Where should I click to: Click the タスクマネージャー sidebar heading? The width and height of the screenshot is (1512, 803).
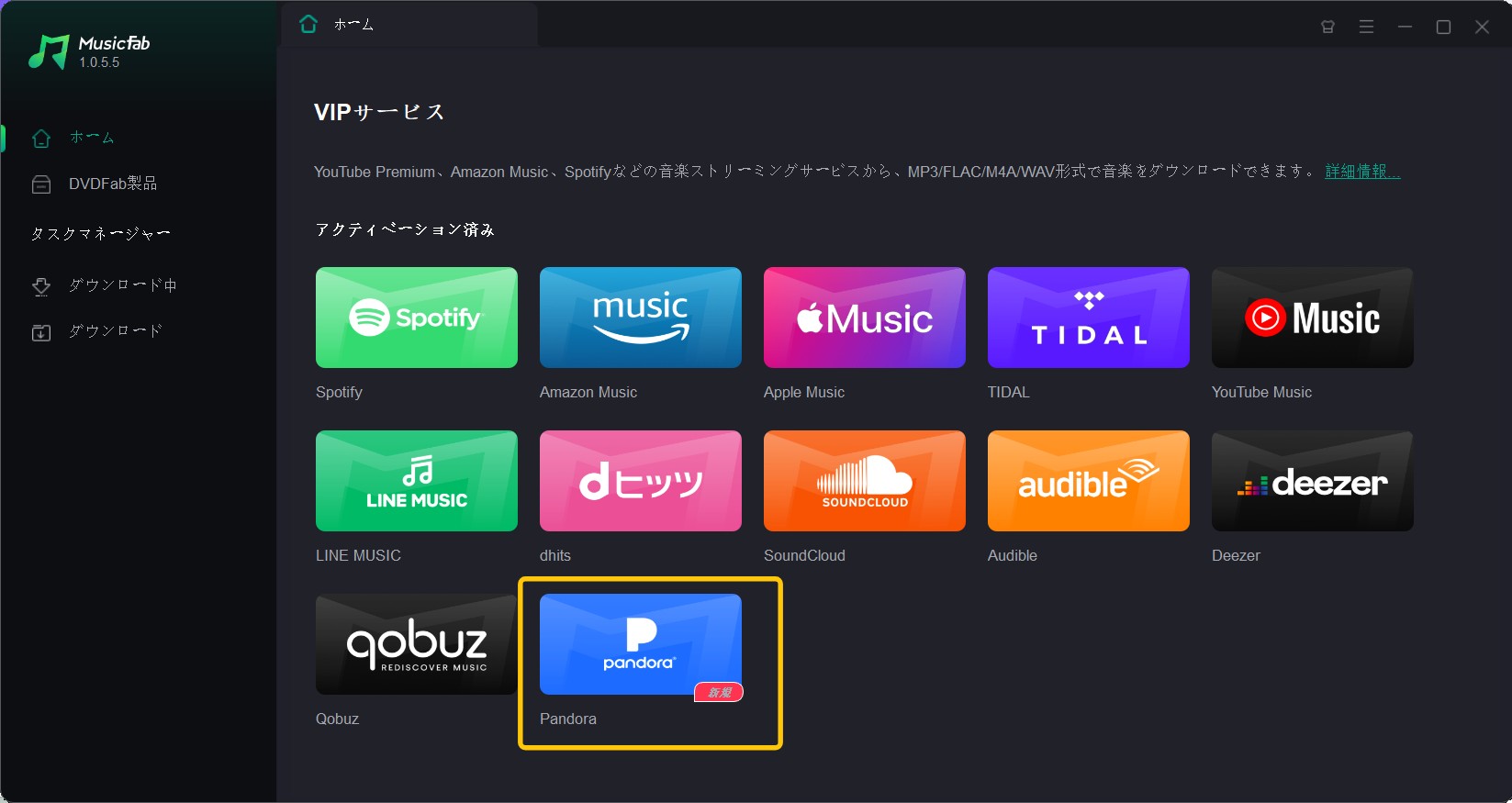[x=101, y=234]
